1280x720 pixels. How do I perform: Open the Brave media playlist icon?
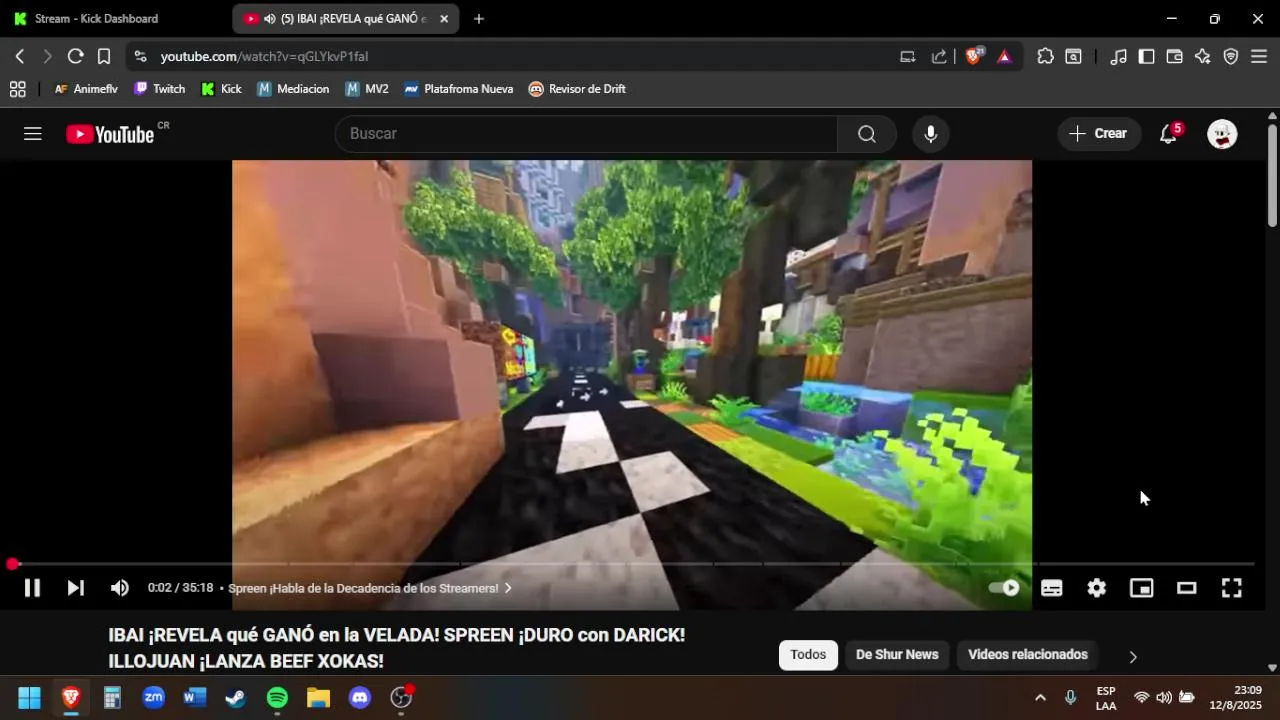1119,57
